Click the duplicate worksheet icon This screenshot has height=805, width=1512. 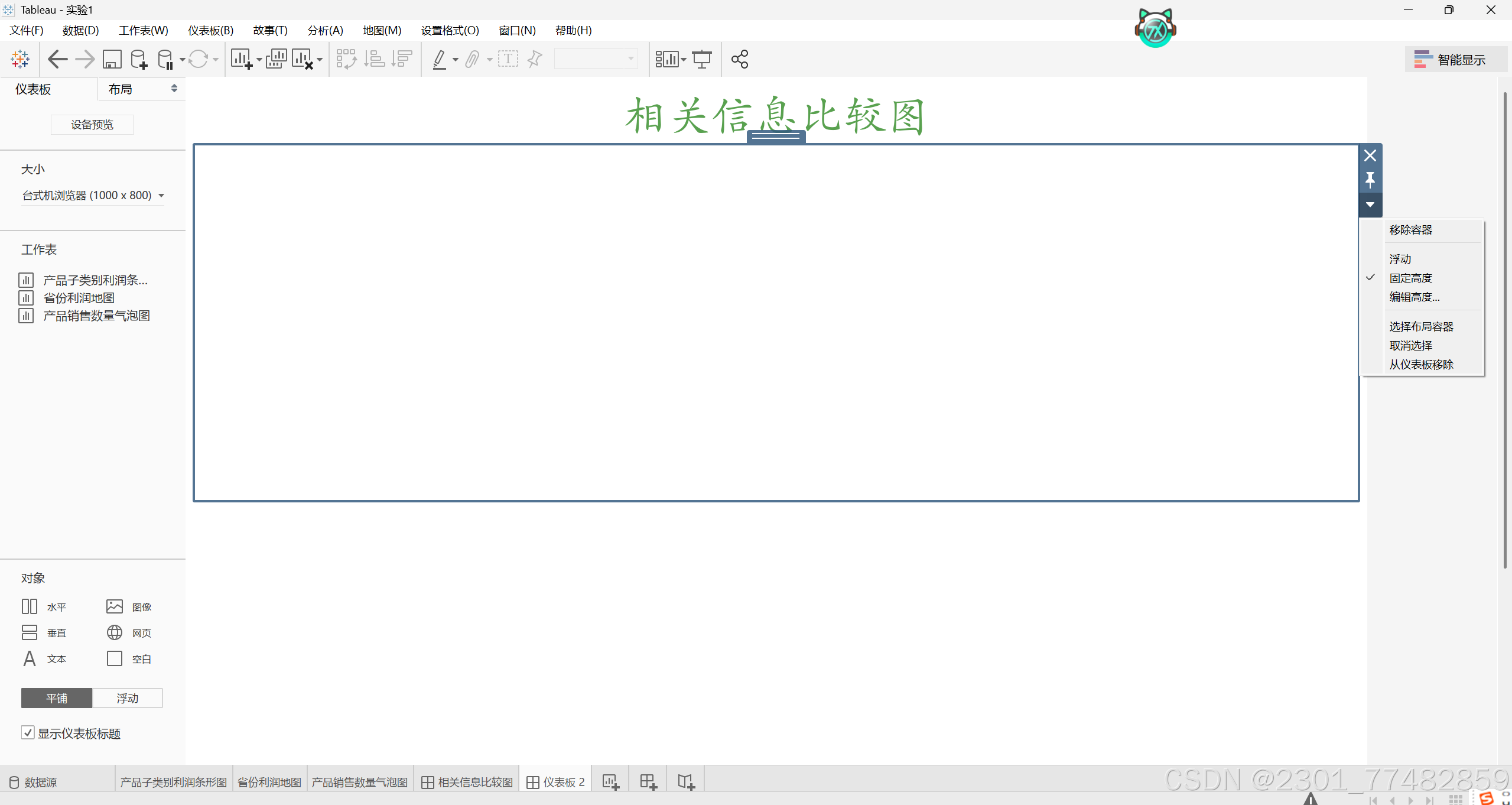(x=276, y=59)
